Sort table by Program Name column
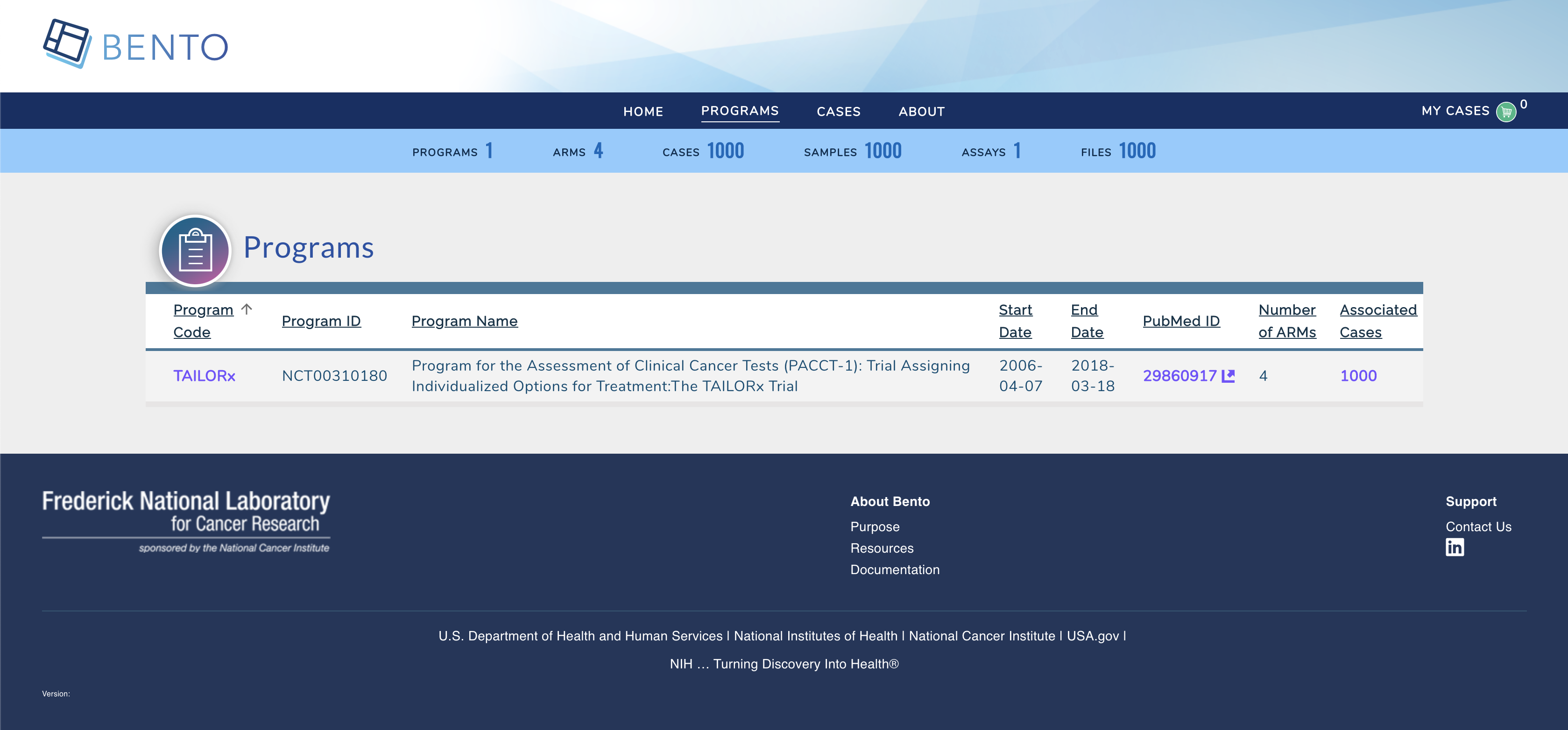1568x730 pixels. [465, 321]
